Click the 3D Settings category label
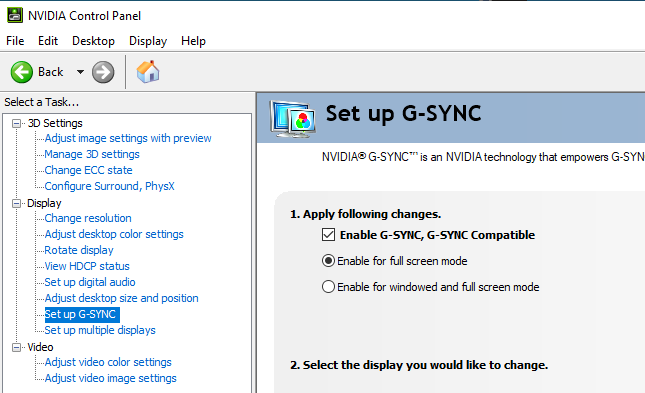645x393 pixels. click(55, 123)
